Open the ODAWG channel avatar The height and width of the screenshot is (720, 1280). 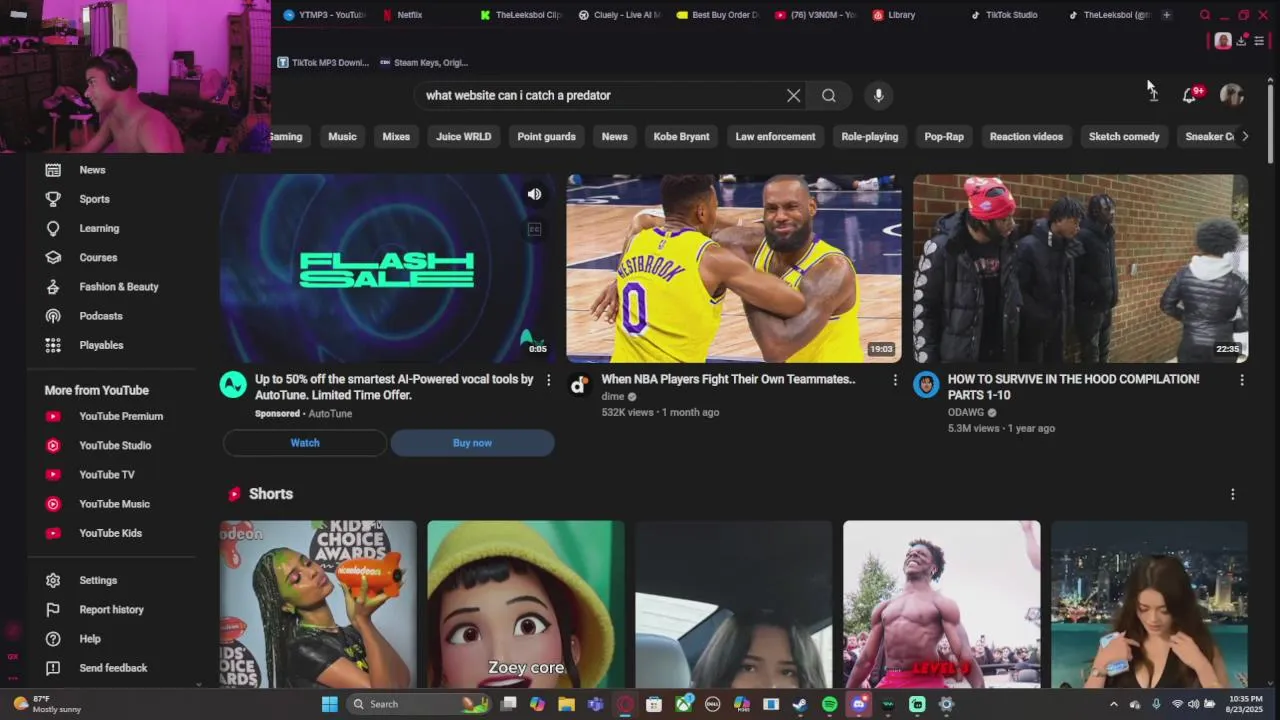pos(926,385)
